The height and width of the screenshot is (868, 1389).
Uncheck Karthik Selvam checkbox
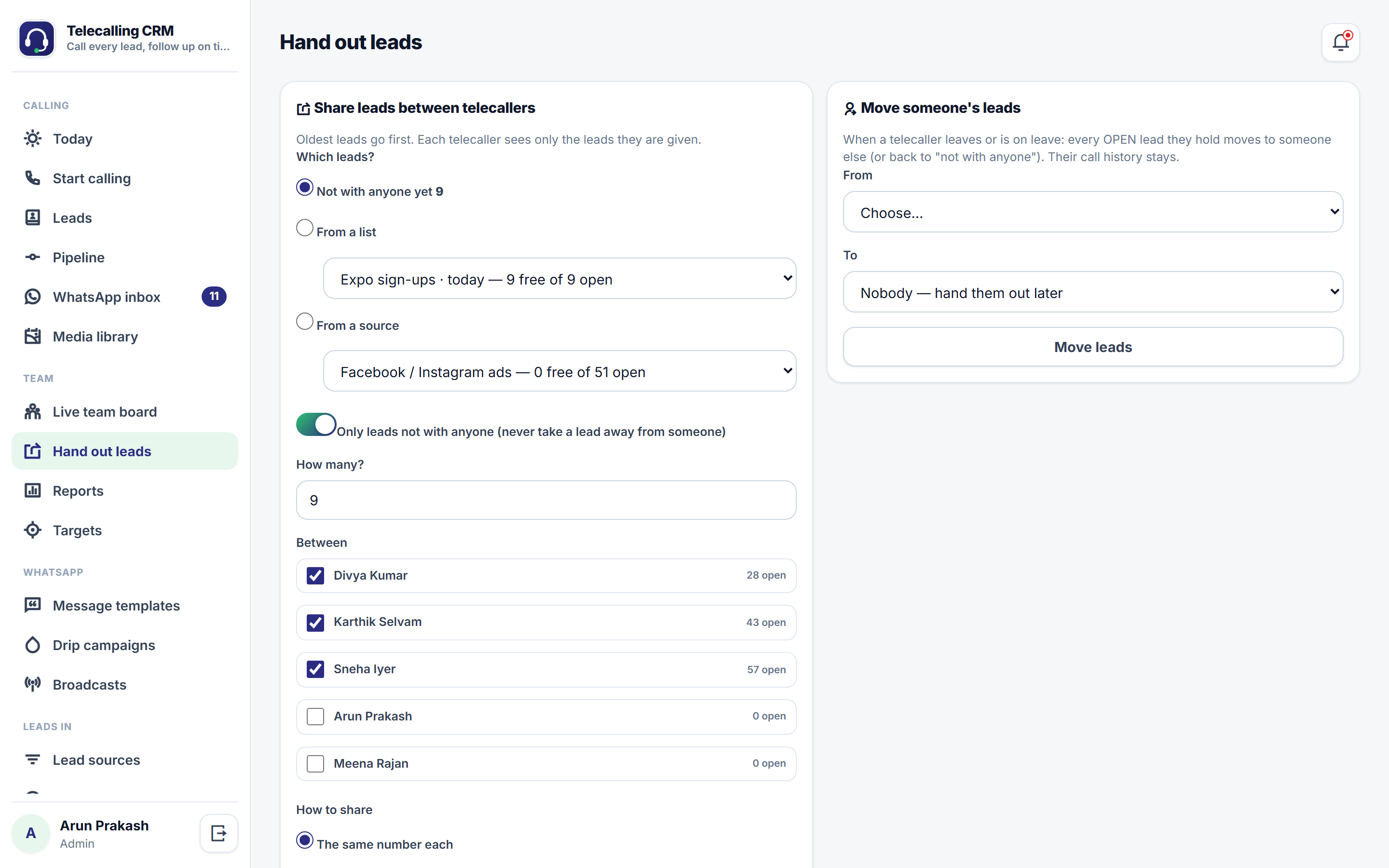[315, 622]
